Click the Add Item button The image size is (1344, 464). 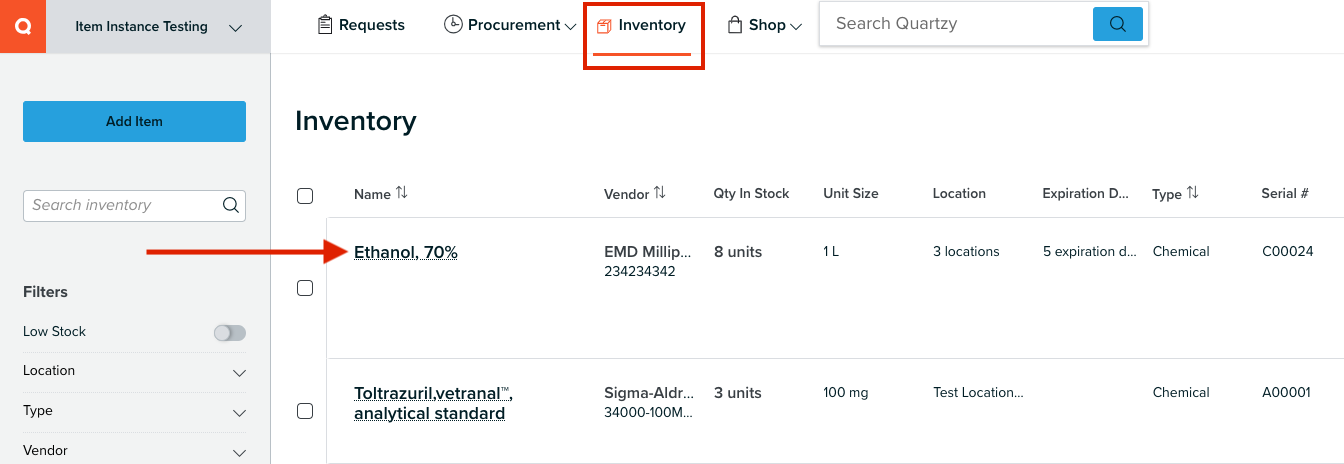(x=134, y=121)
